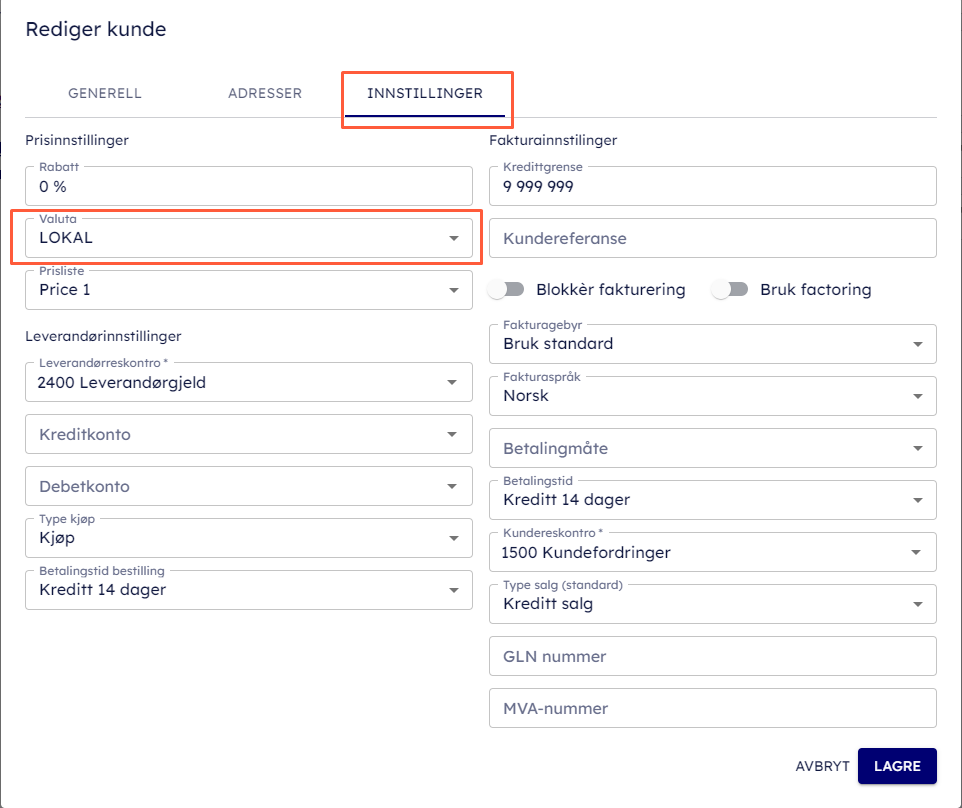The width and height of the screenshot is (962, 808).
Task: Open the Debetkonto dropdown
Action: click(247, 486)
